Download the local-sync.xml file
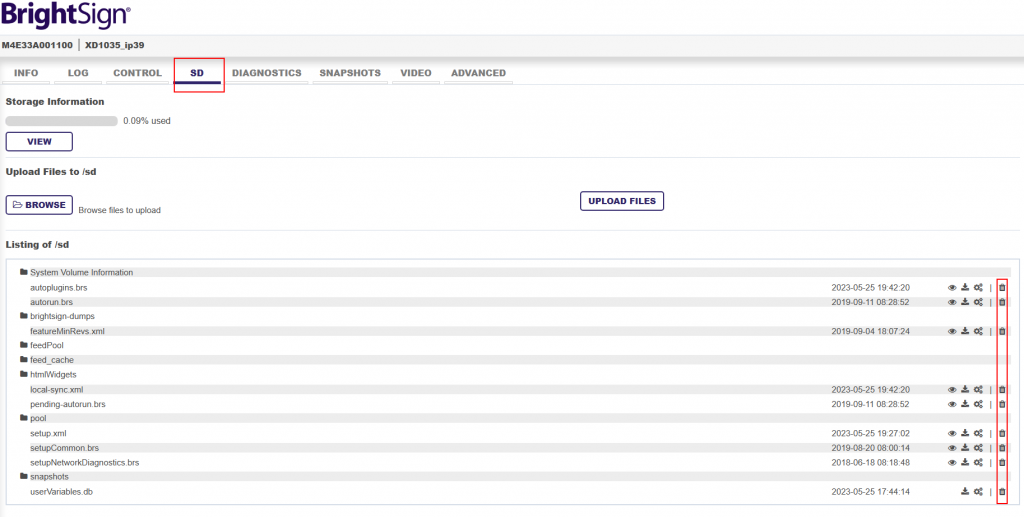 tap(965, 390)
